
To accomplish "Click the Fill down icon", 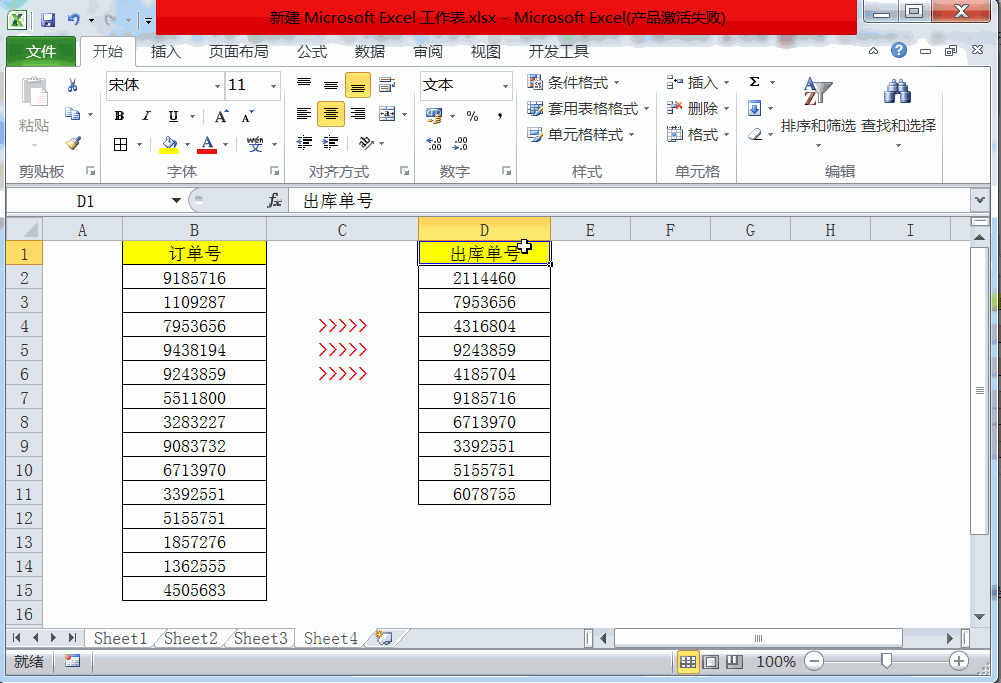I will (754, 109).
